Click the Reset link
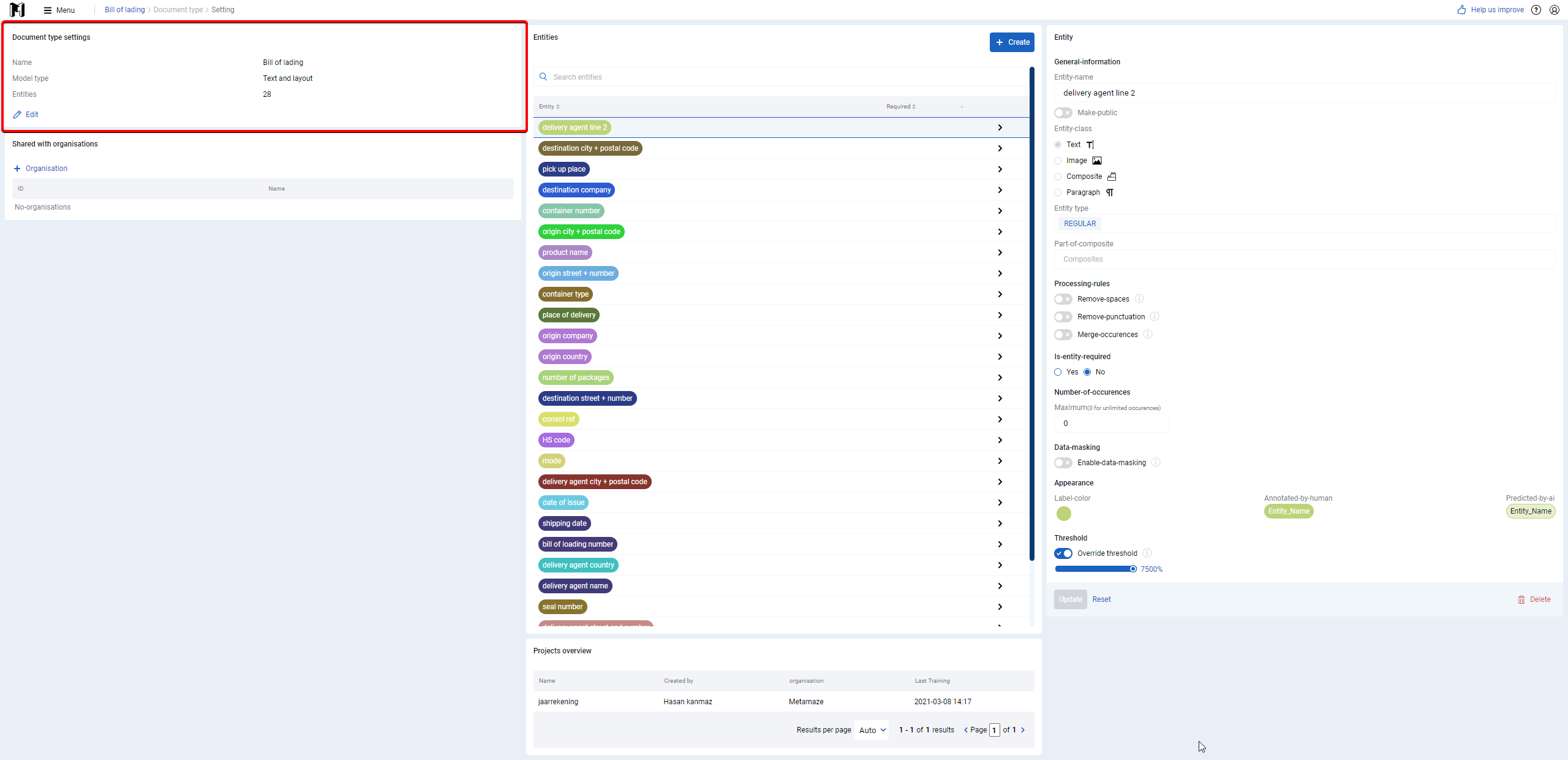1568x760 pixels. click(1101, 599)
